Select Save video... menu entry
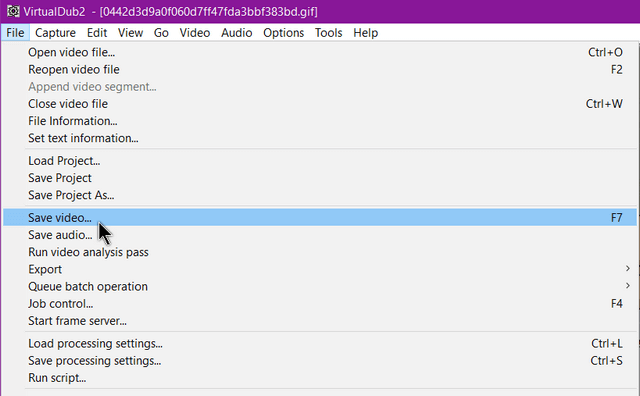640x396 pixels. pos(320,218)
